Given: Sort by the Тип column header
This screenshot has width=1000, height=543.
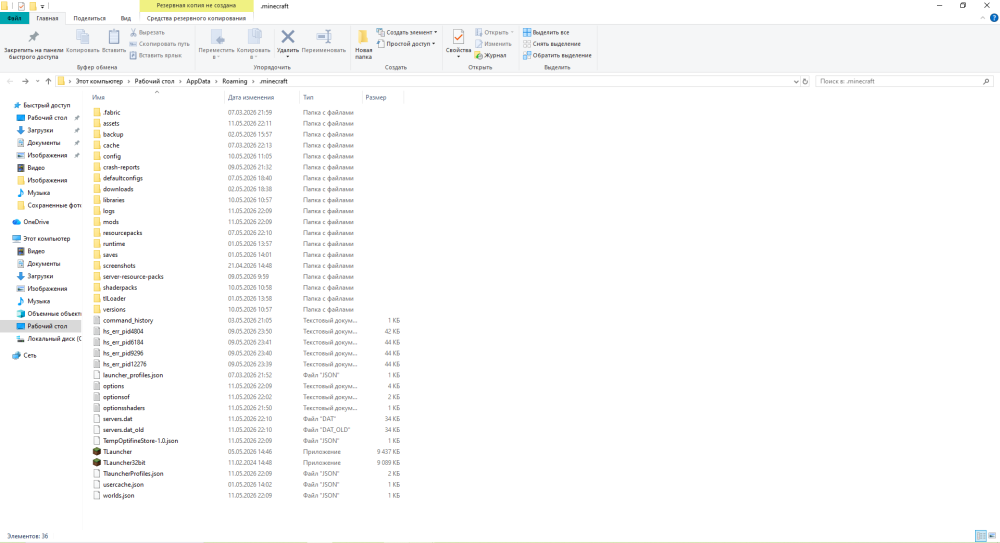Looking at the screenshot, I should tap(308, 98).
